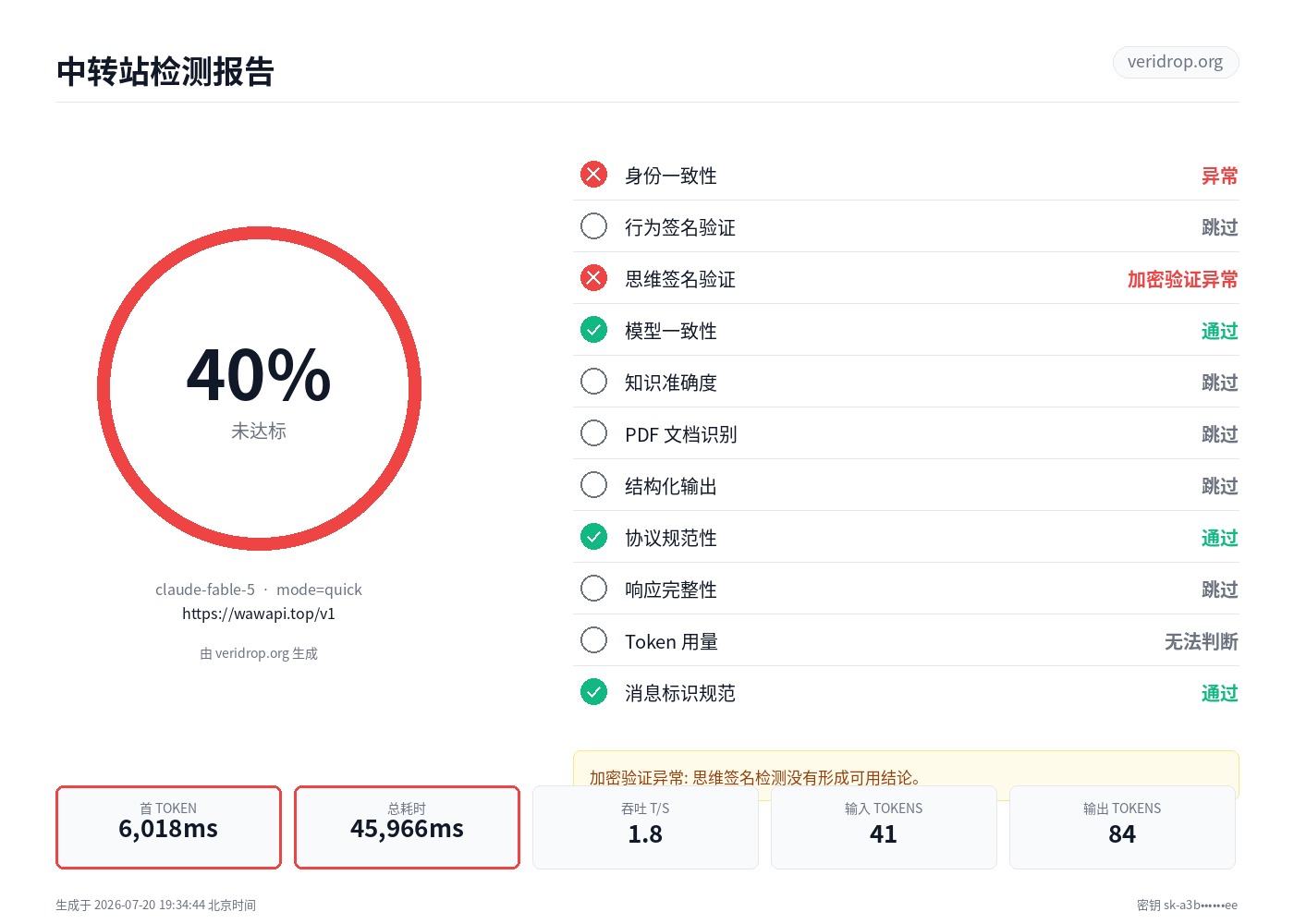Click empty circle icon beside 知识准确度
1294x924 pixels.
click(593, 382)
